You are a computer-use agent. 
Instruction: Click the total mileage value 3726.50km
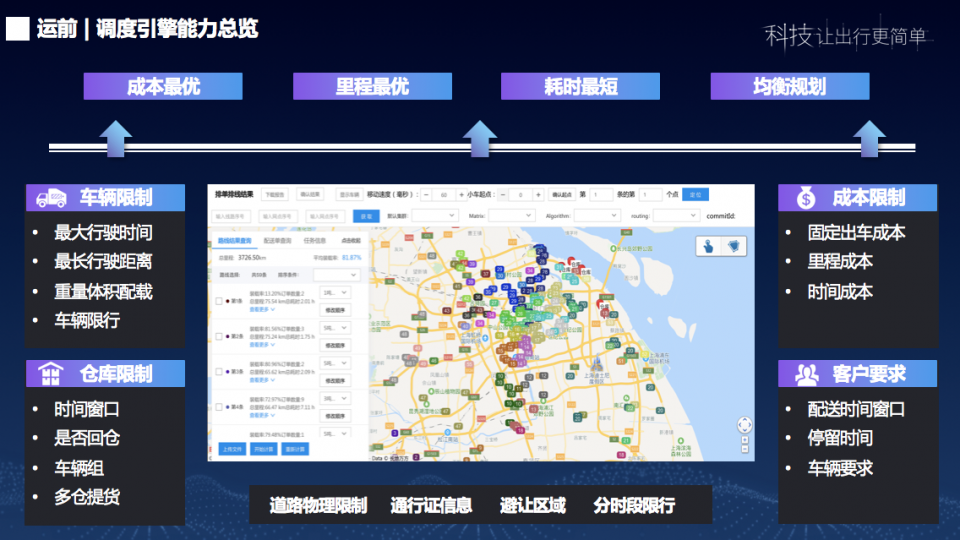point(252,258)
